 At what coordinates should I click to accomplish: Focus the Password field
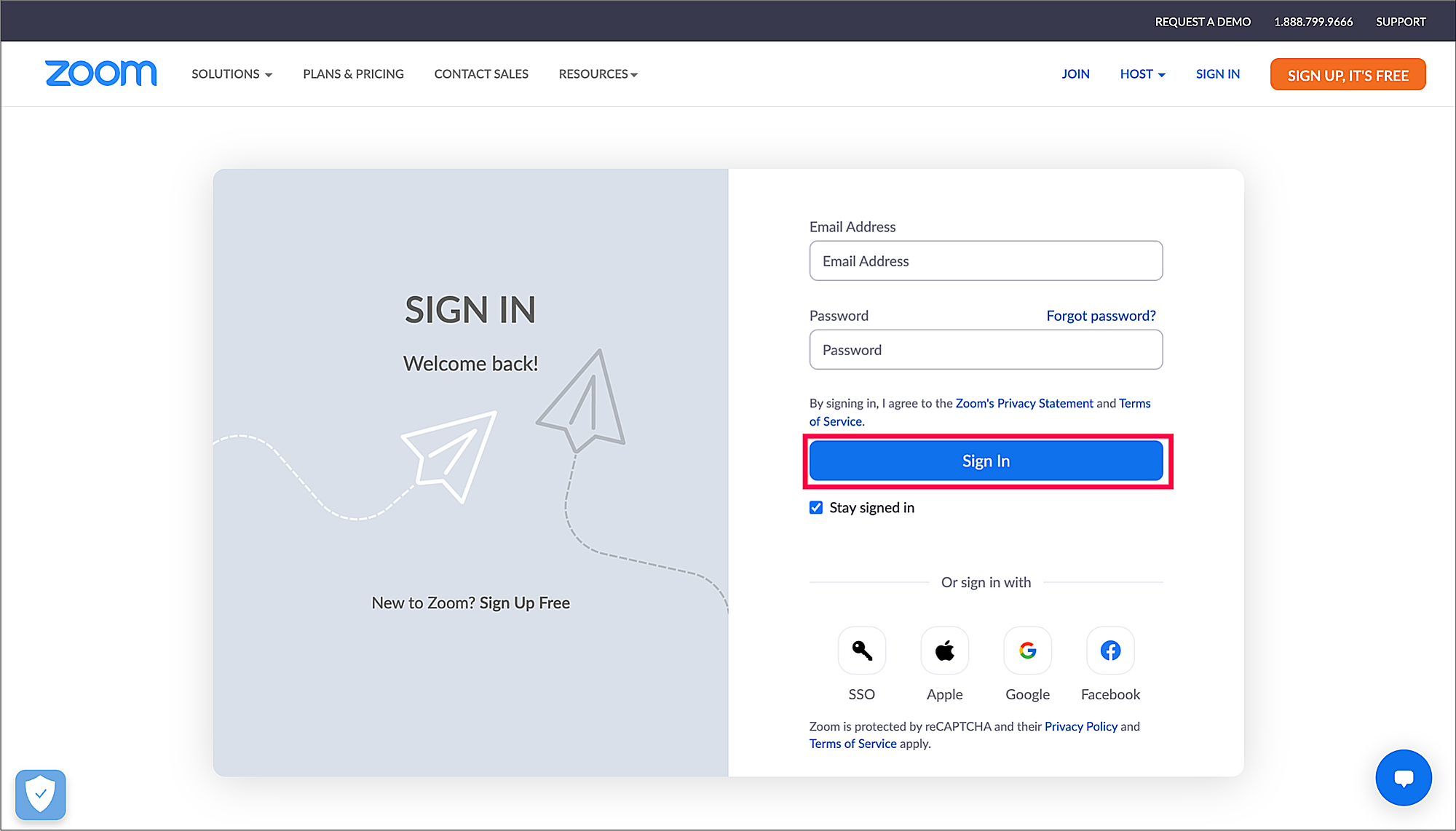coord(986,349)
